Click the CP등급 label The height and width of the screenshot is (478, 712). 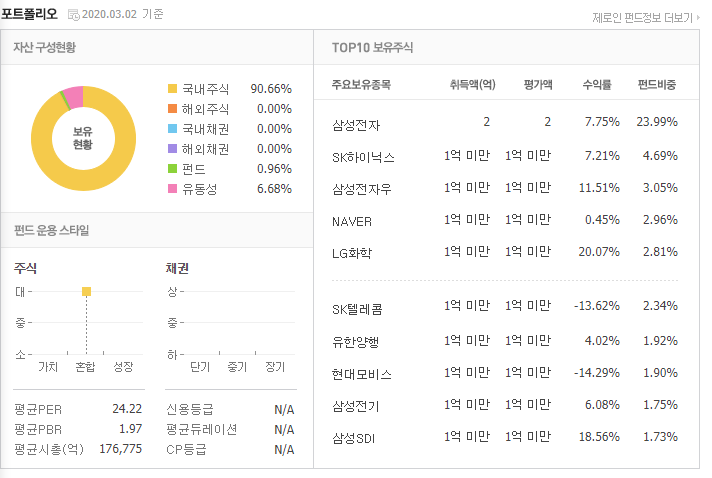coord(186,449)
